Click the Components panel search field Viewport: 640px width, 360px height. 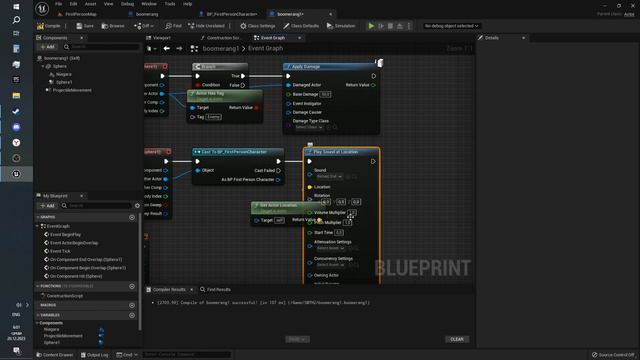[x=101, y=47]
